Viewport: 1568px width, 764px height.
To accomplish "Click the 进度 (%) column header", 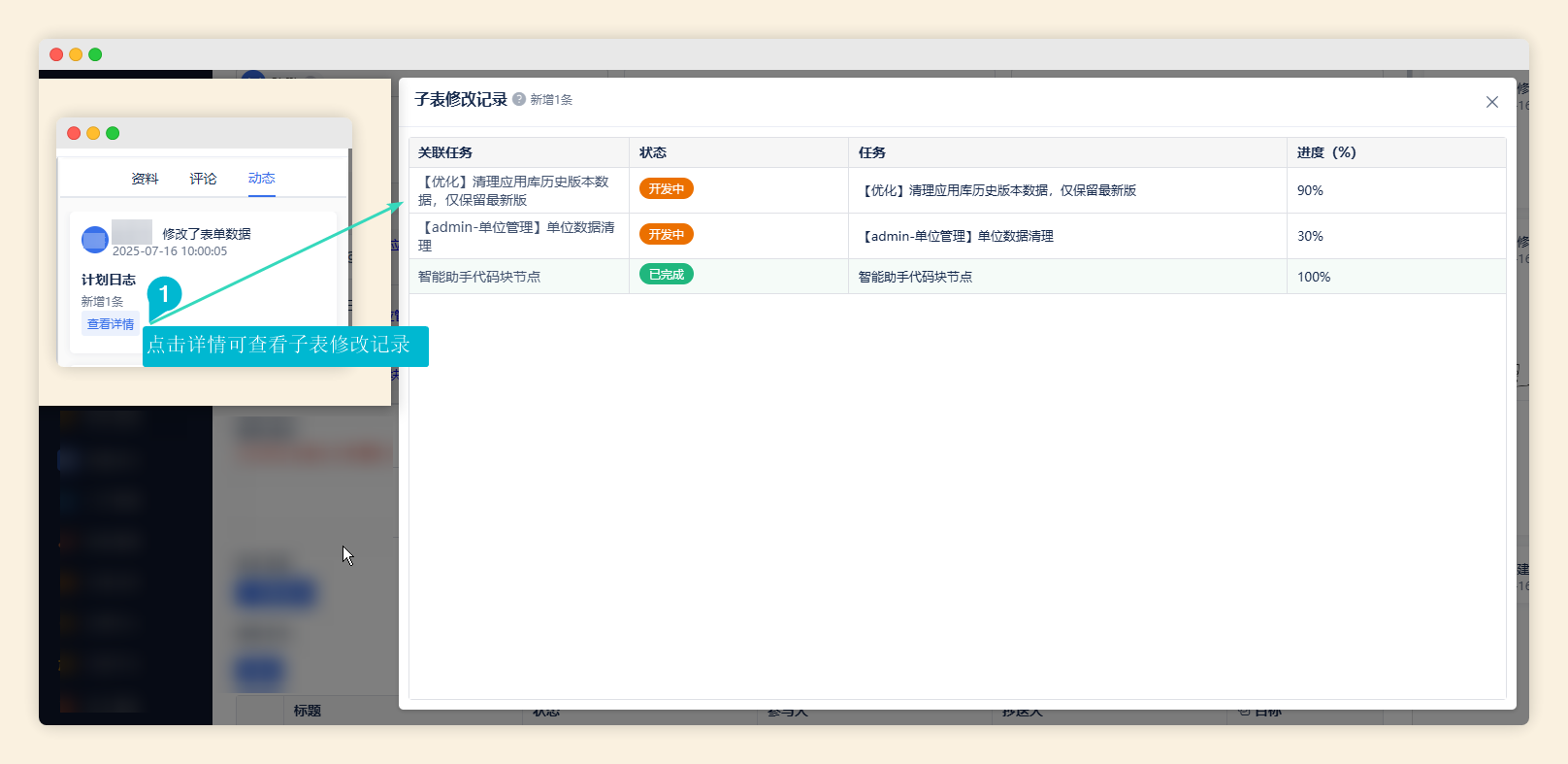I will [1326, 152].
